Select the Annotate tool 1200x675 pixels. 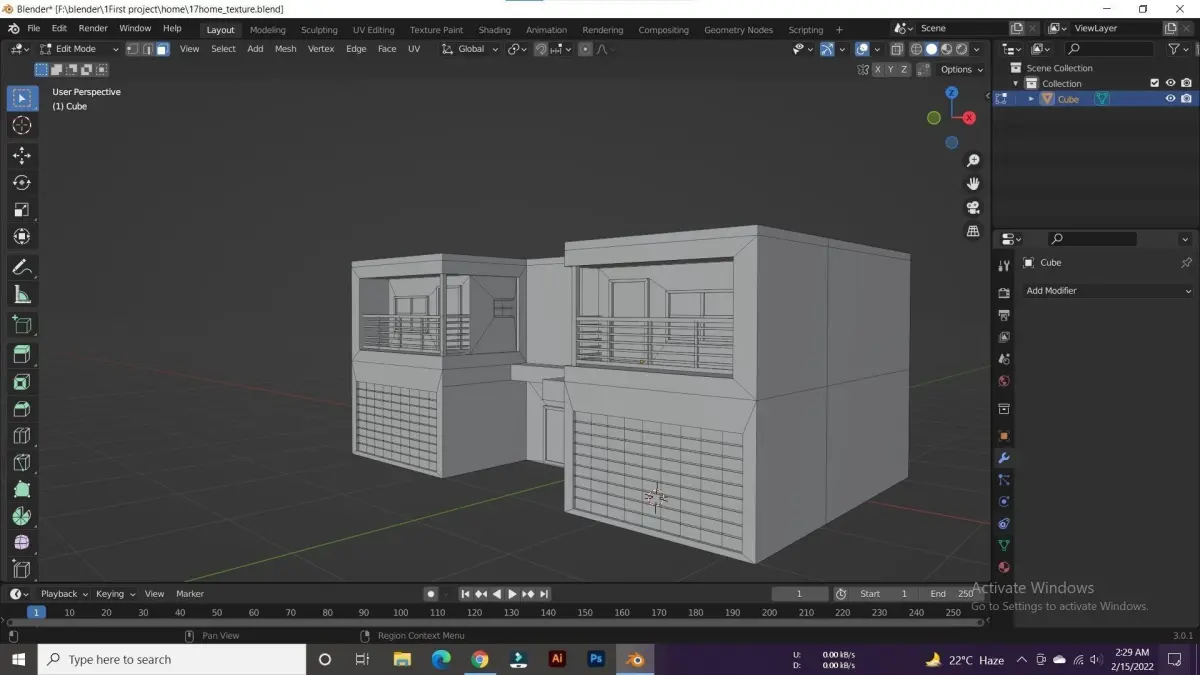pos(22,267)
